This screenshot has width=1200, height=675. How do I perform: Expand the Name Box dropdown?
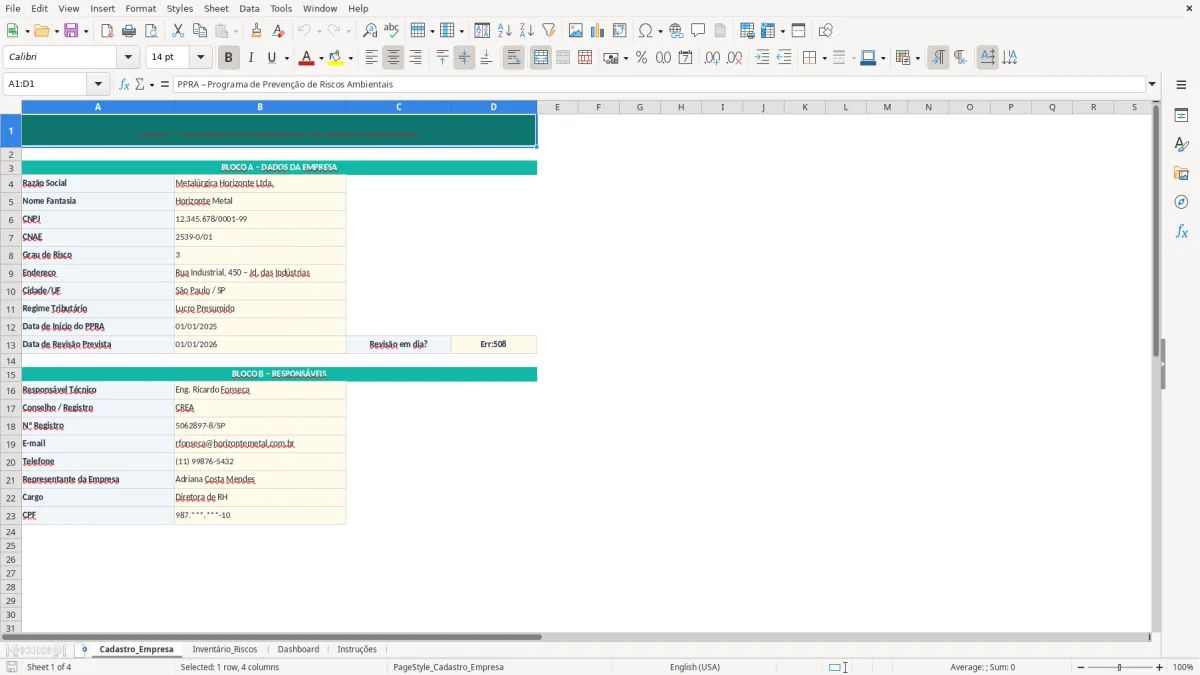pyautogui.click(x=98, y=85)
